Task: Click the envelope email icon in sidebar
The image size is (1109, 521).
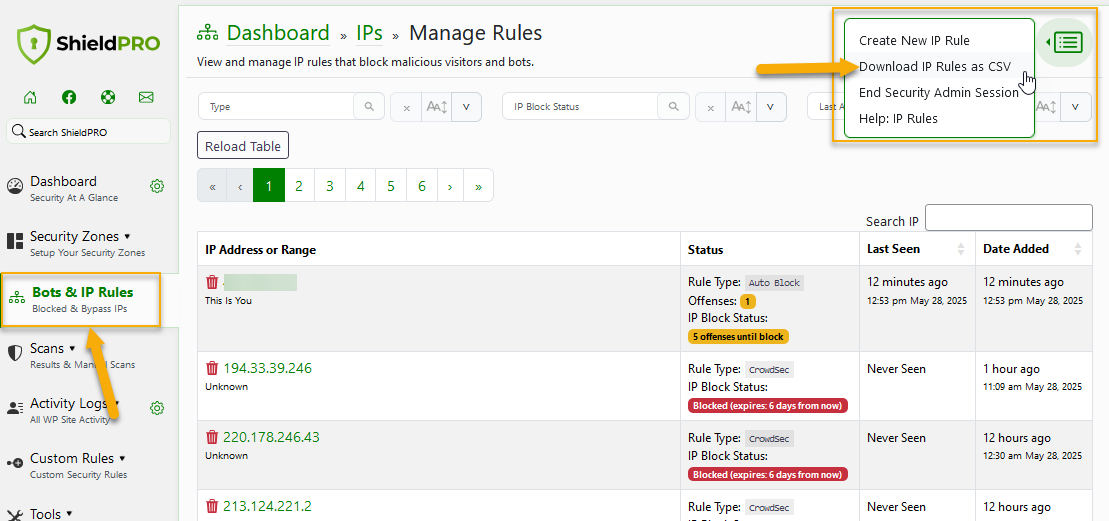Action: 146,98
